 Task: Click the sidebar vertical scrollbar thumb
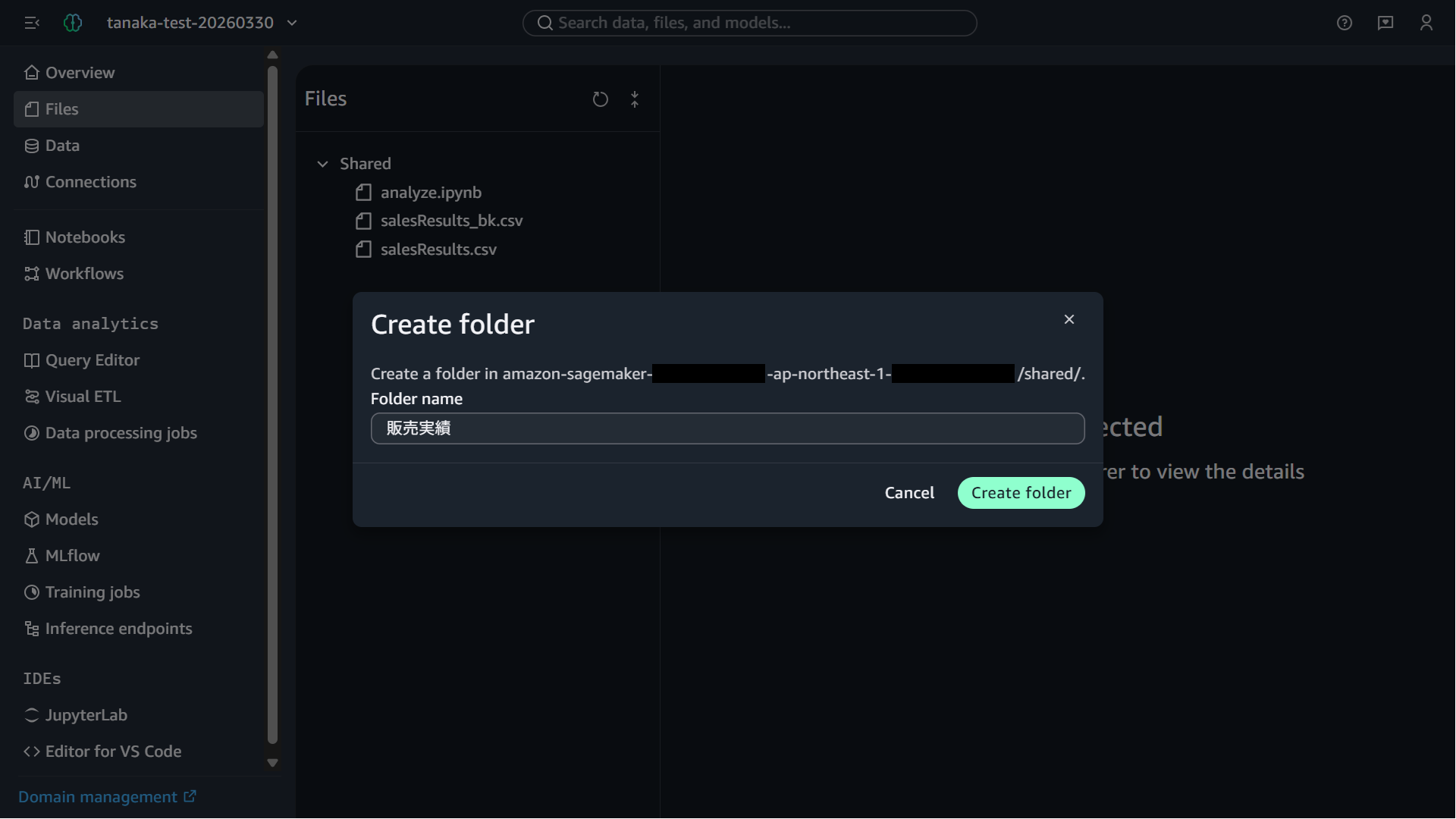272,405
